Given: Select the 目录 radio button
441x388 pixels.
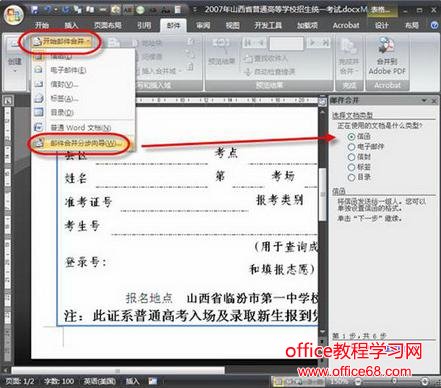Looking at the screenshot, I should click(351, 177).
